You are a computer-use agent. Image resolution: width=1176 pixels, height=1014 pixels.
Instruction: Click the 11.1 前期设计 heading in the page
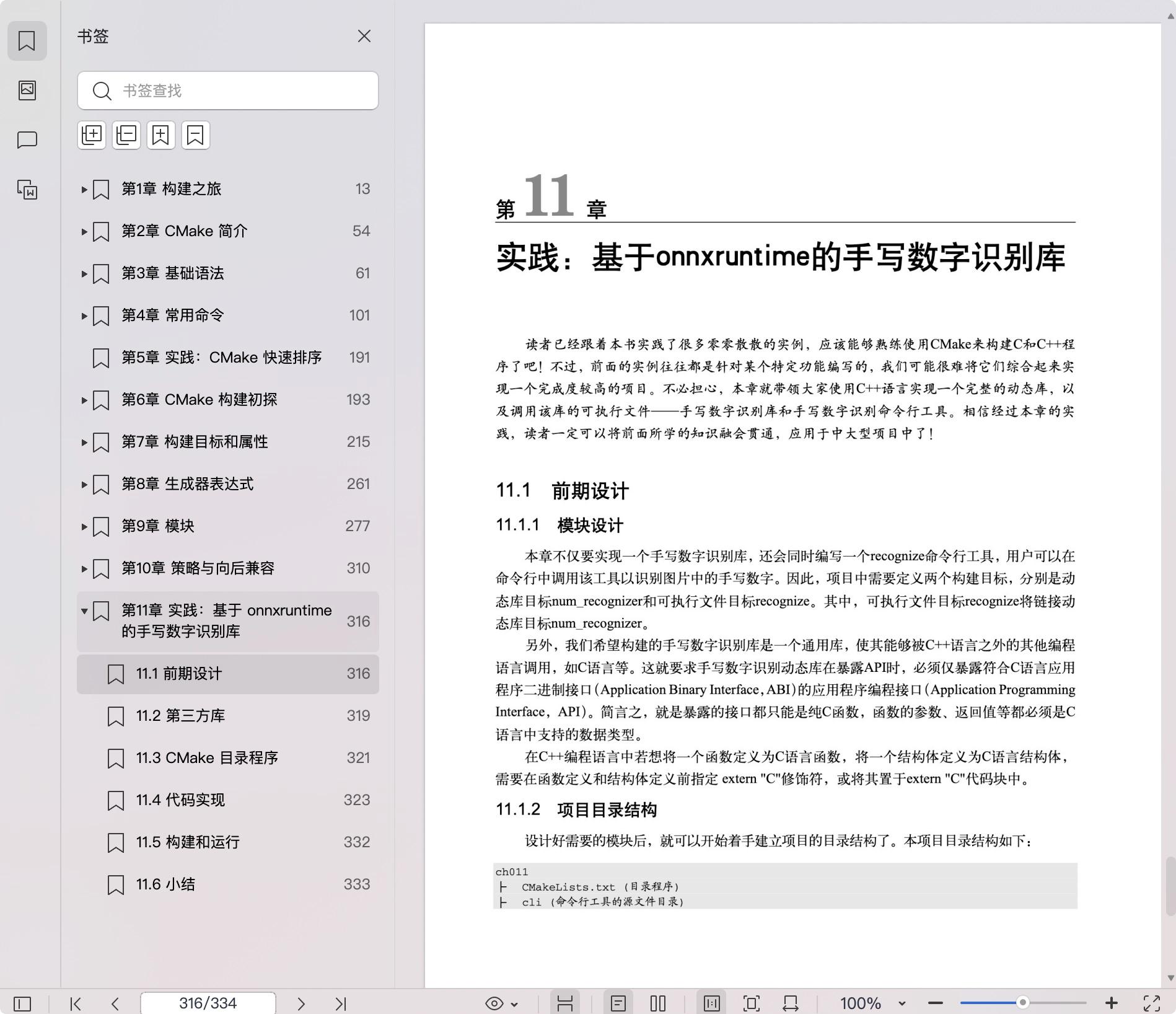[562, 492]
